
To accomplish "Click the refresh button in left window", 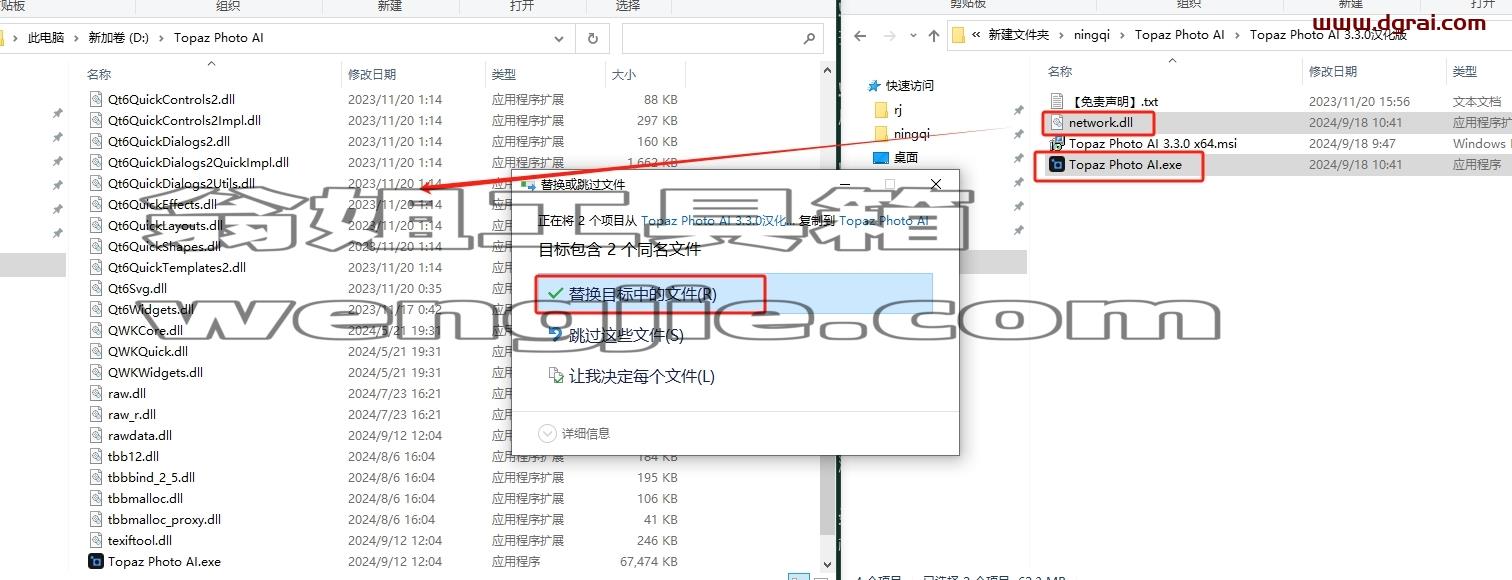I will coord(593,38).
